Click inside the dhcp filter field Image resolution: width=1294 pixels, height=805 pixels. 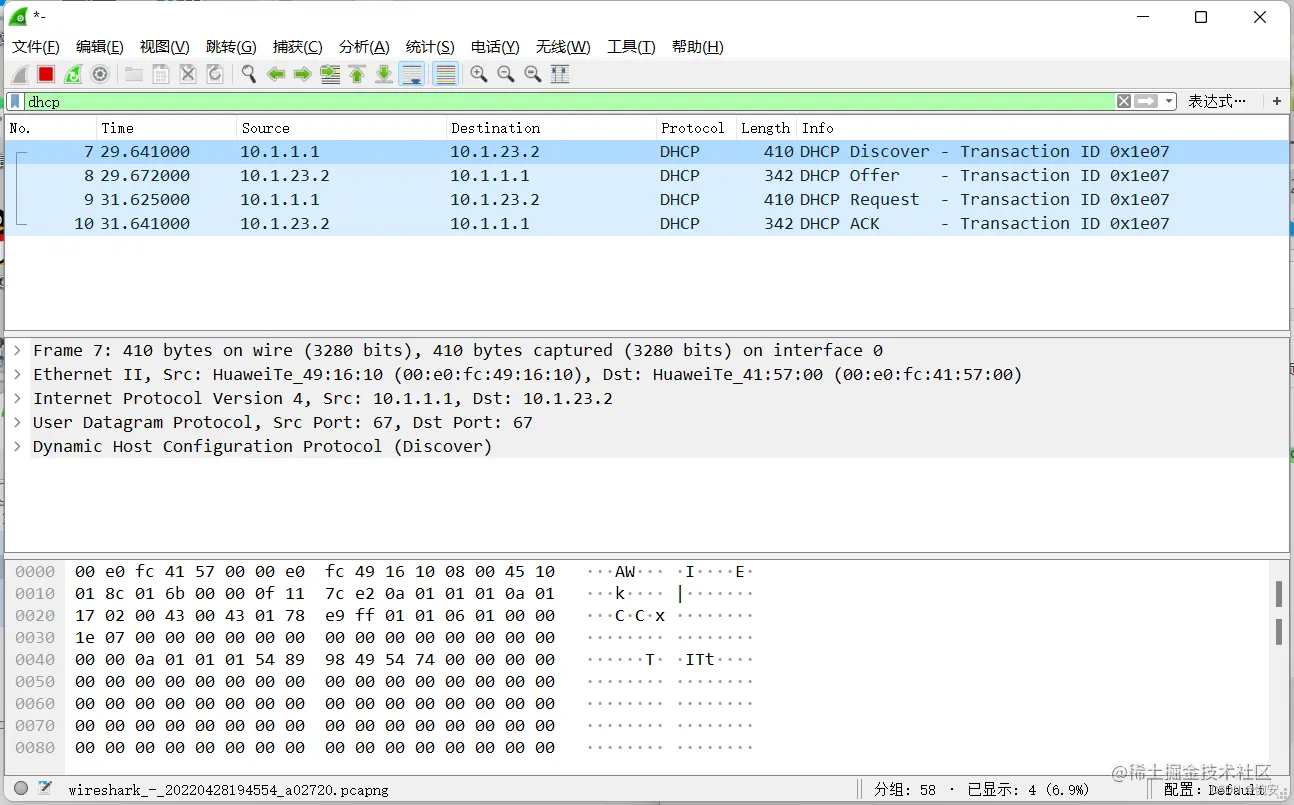pyautogui.click(x=568, y=101)
